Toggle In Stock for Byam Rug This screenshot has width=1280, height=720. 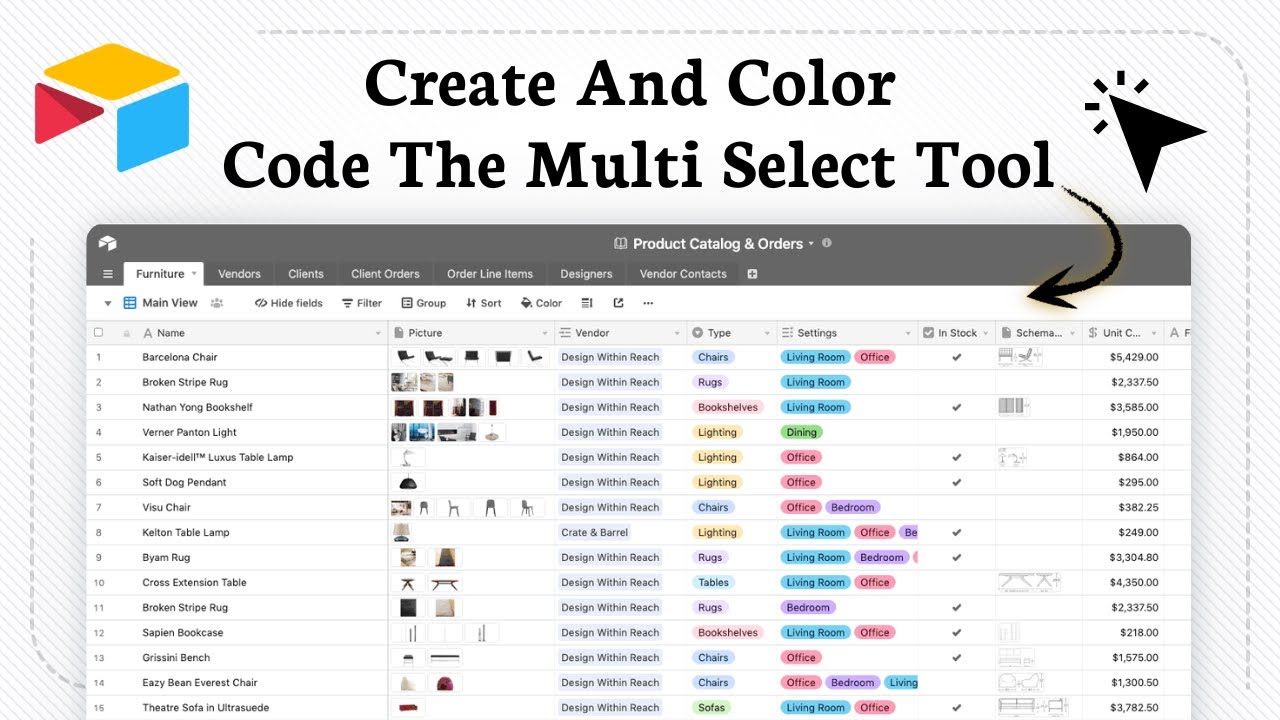[957, 557]
